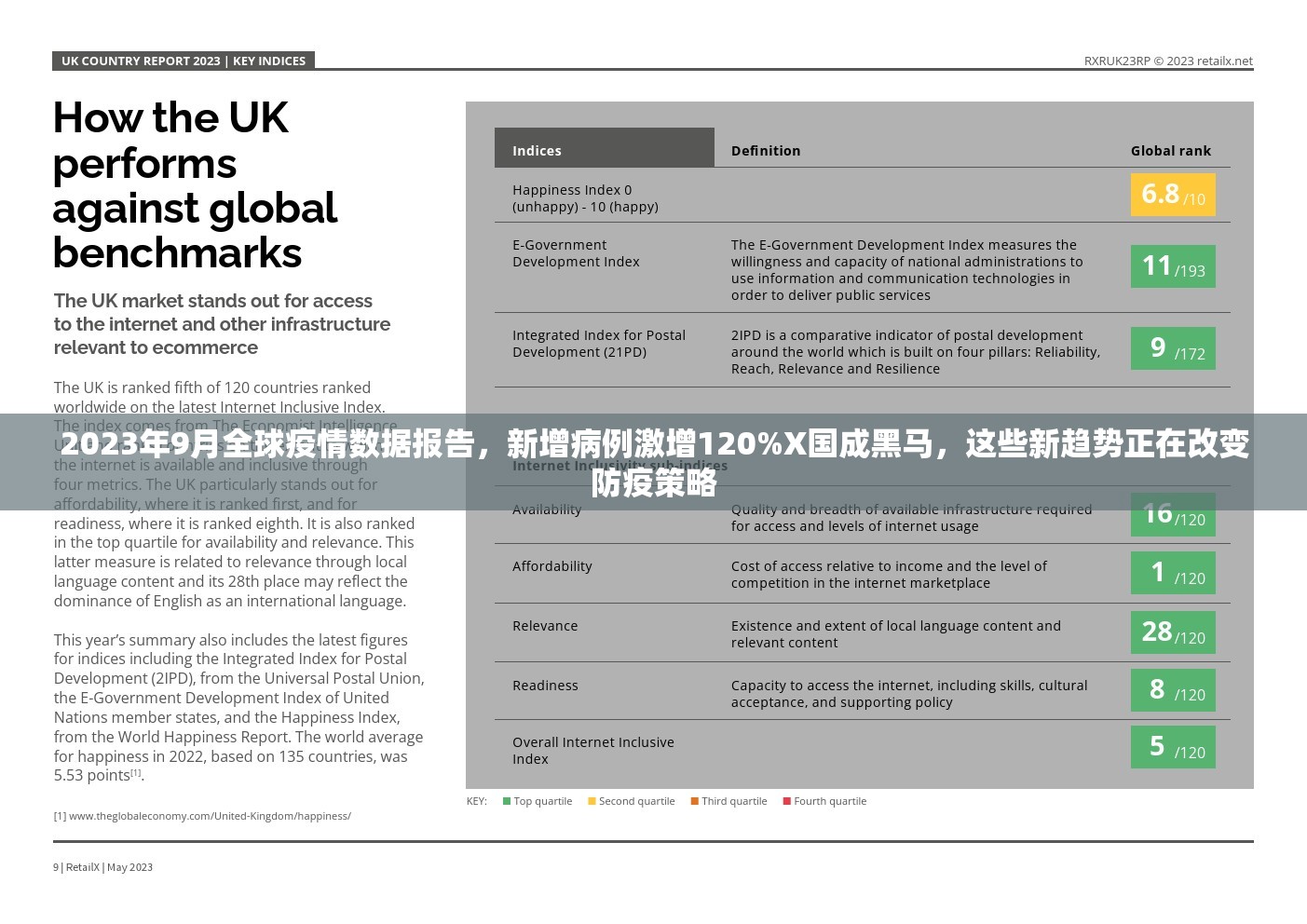Select the yellow 6.8/10 Happiness rank badge
The height and width of the screenshot is (924, 1307).
click(1172, 195)
